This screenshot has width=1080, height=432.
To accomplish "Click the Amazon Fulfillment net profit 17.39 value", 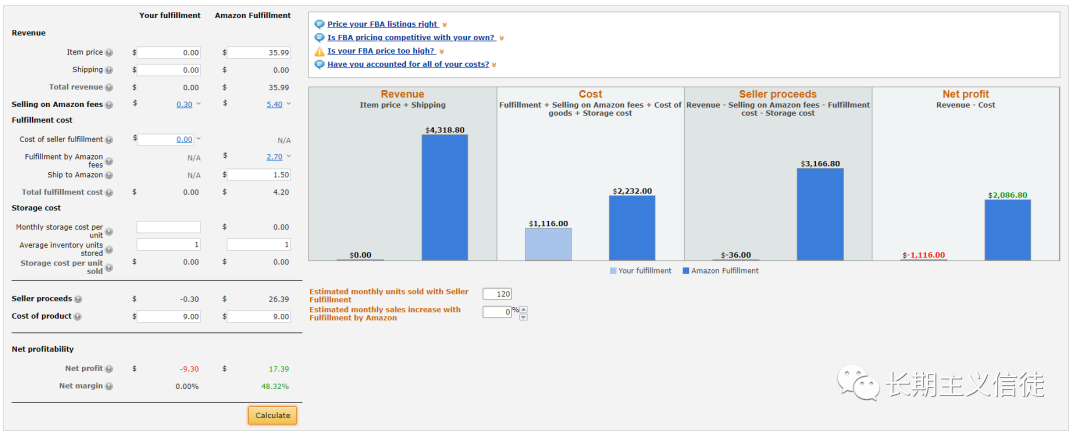I will 279,369.
